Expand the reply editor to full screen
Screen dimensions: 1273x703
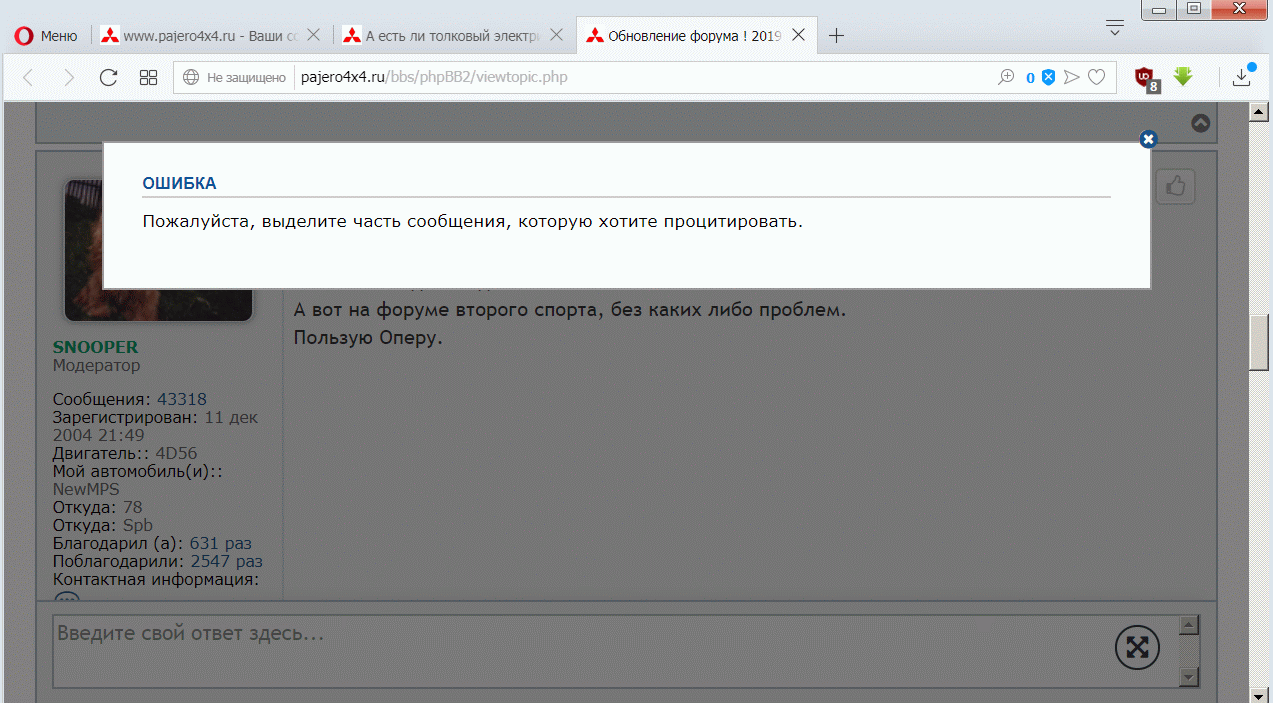[1137, 647]
